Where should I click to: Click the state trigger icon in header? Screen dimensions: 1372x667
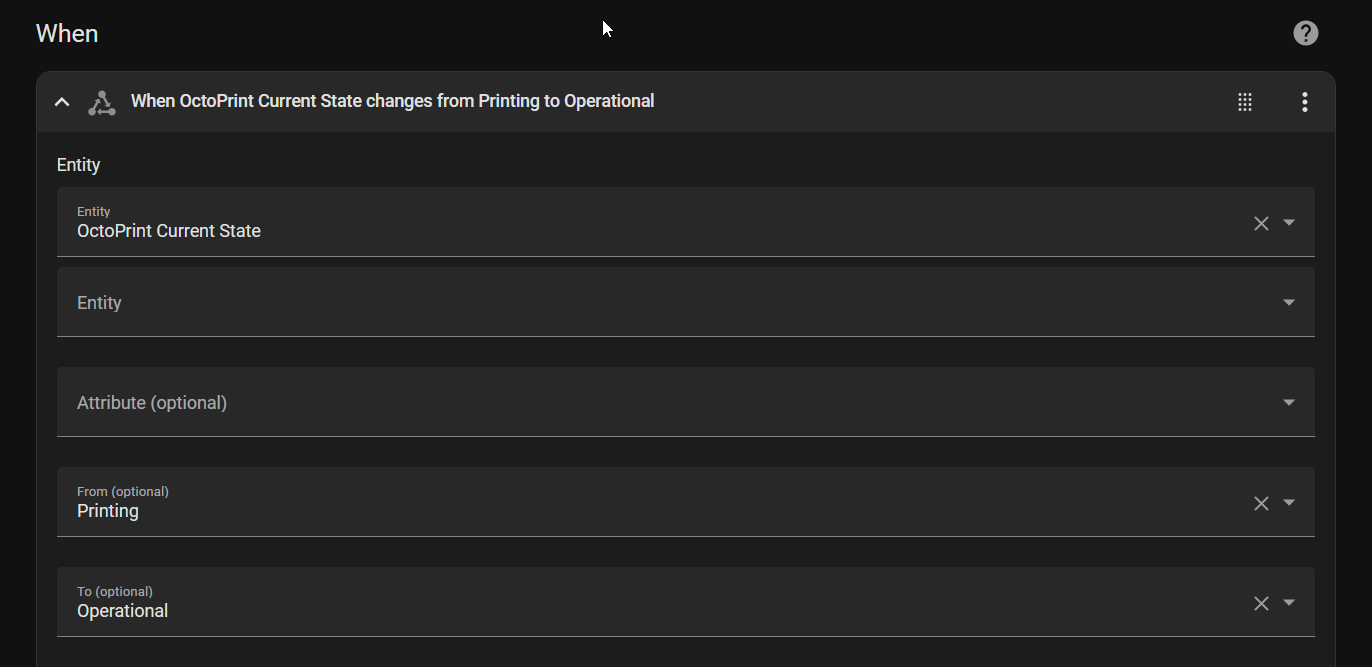[x=101, y=102]
